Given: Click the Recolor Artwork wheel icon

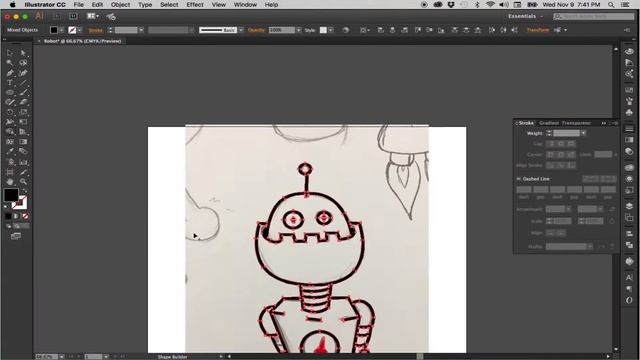Looking at the screenshot, I should [345, 30].
